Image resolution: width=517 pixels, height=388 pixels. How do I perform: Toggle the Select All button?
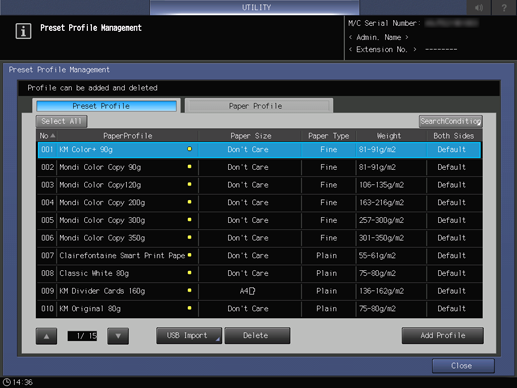coord(62,121)
